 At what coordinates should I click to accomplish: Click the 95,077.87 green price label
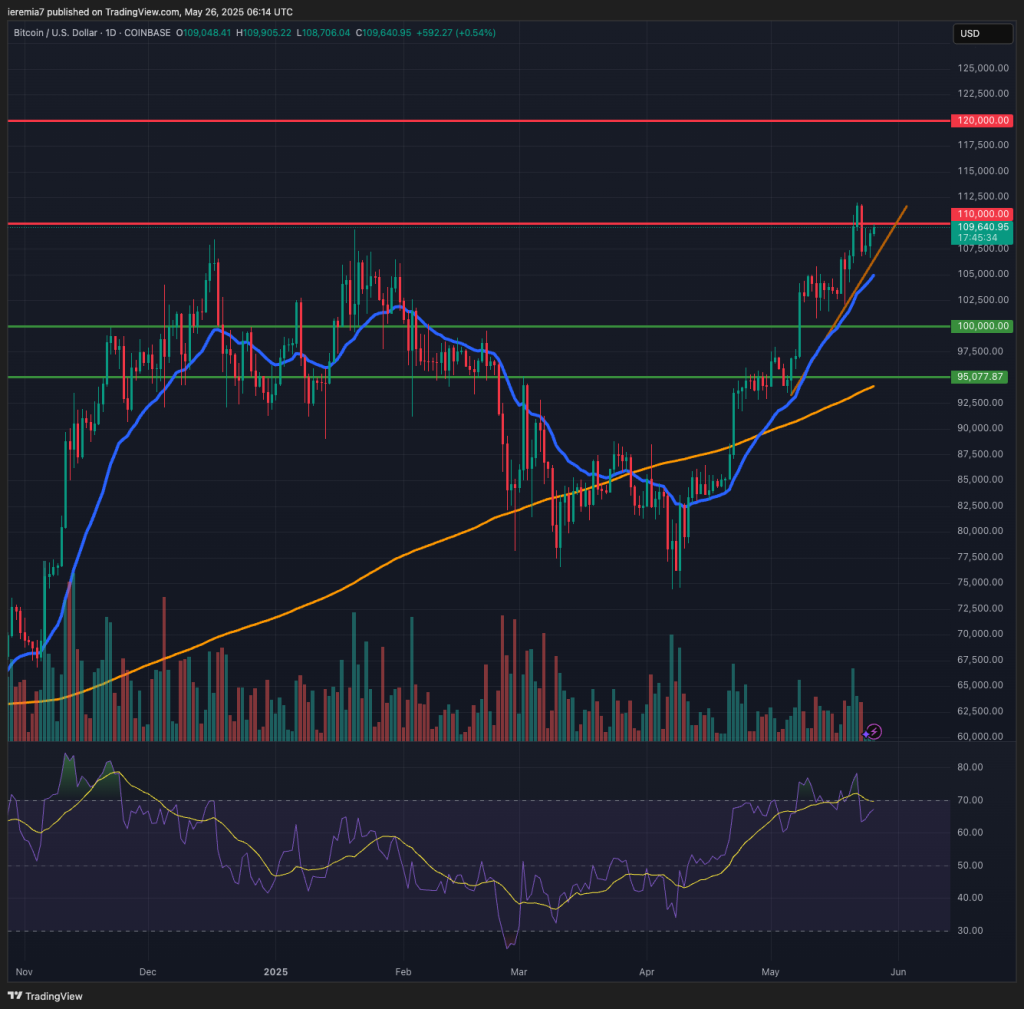click(980, 377)
